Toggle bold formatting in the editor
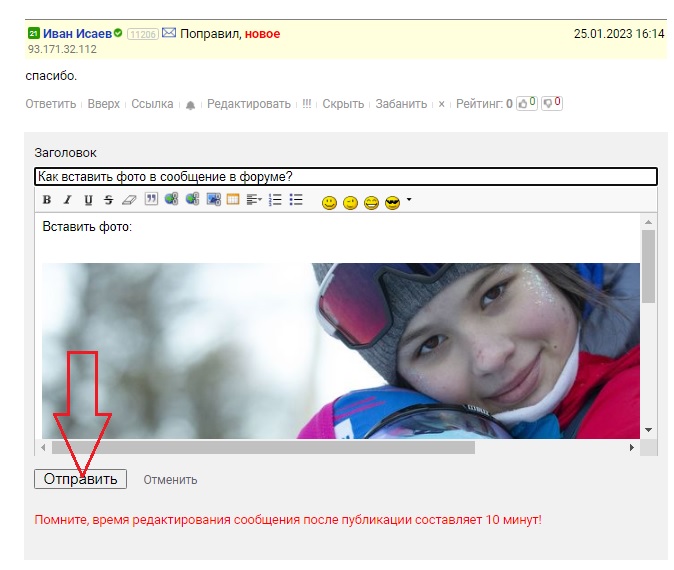The width and height of the screenshot is (674, 570). (x=47, y=200)
